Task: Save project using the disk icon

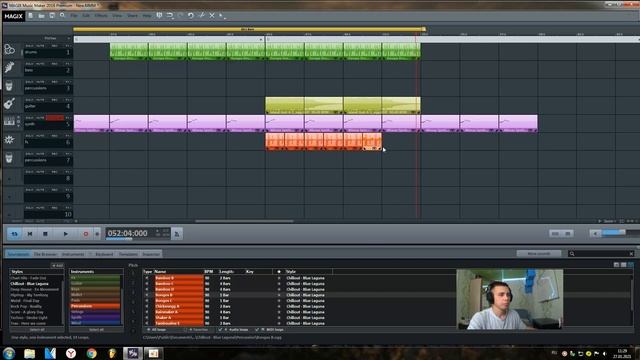Action: [x=52, y=16]
